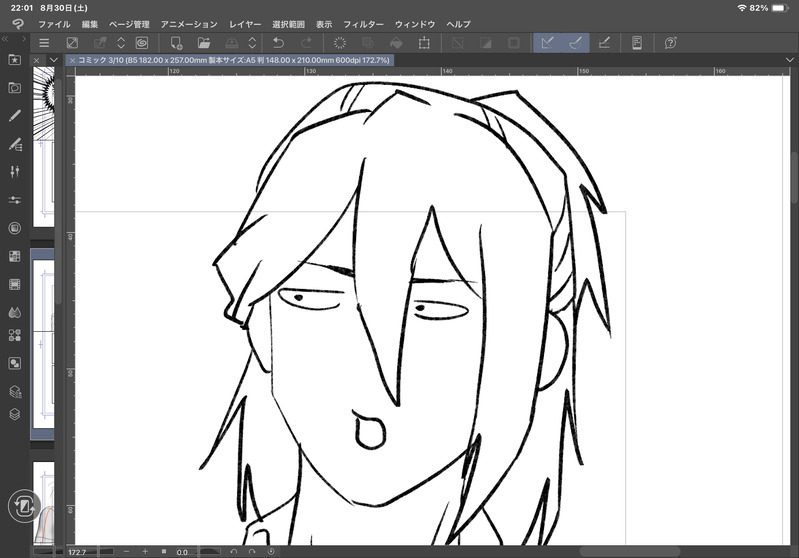Toggle Snap to grid
Viewport: 799px width, 558px height.
tap(604, 43)
